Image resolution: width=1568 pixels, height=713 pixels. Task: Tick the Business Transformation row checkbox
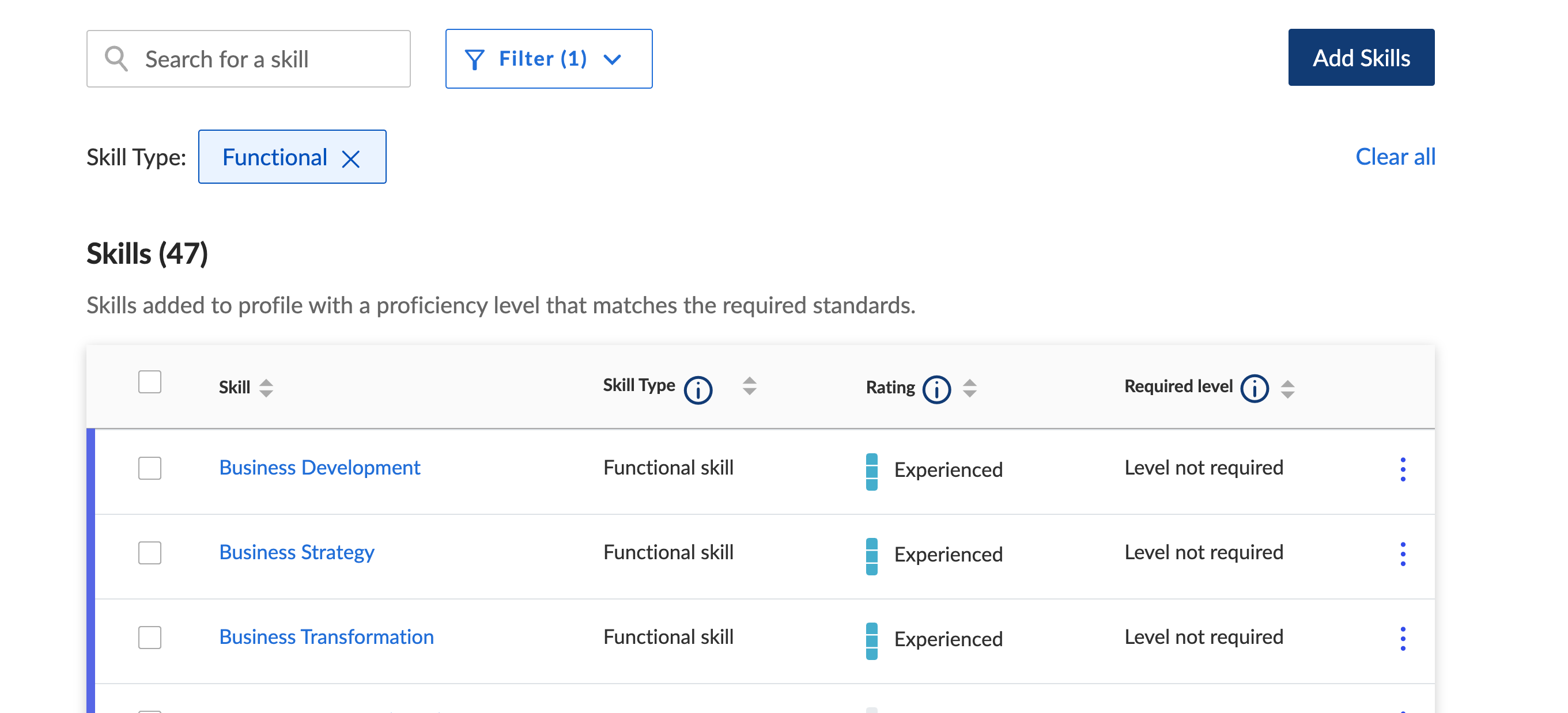pyautogui.click(x=150, y=637)
